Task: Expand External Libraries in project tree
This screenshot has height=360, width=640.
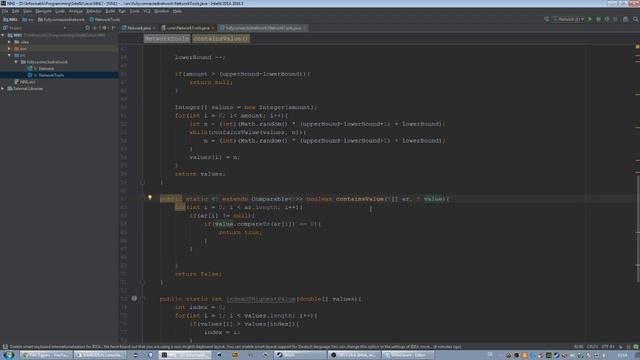Action: (3, 89)
